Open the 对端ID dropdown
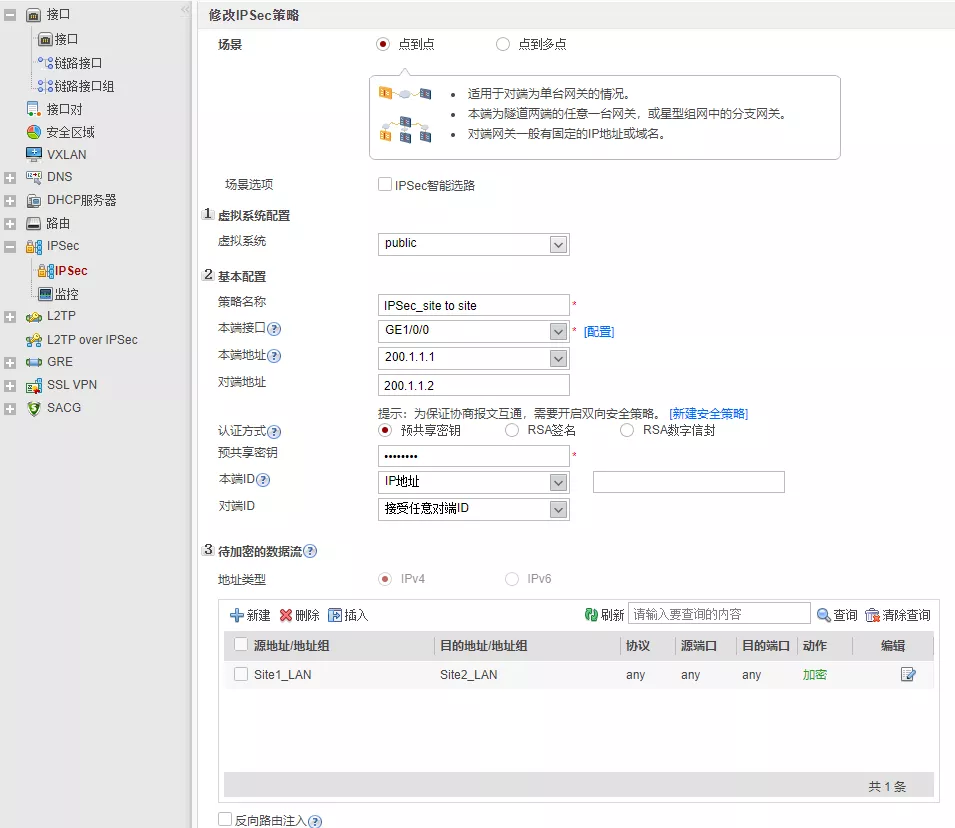955x828 pixels. click(x=558, y=510)
